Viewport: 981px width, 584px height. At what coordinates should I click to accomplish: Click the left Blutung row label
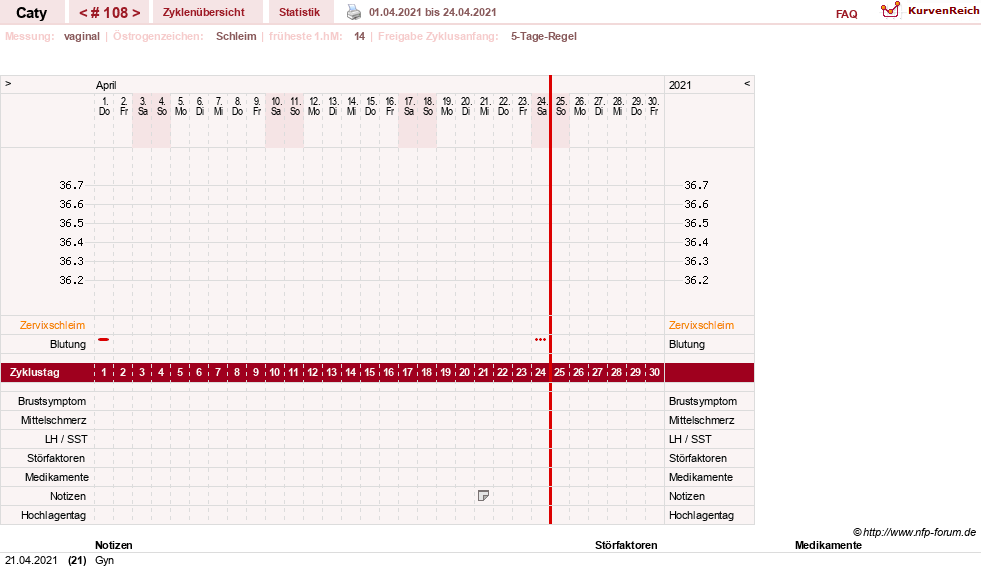pyautogui.click(x=68, y=344)
